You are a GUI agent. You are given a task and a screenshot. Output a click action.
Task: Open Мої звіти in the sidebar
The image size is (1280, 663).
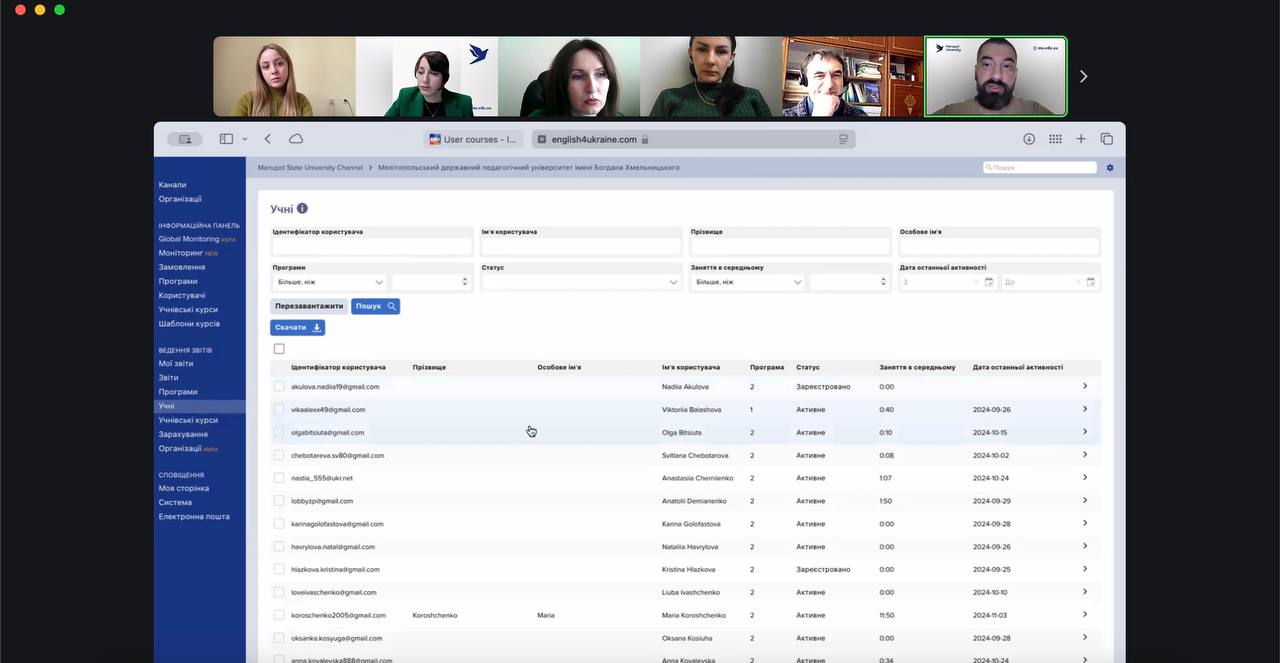tap(176, 363)
